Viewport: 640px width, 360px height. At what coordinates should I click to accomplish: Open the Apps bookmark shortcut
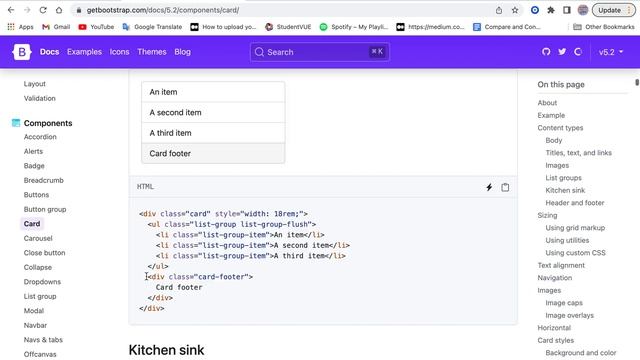point(20,27)
